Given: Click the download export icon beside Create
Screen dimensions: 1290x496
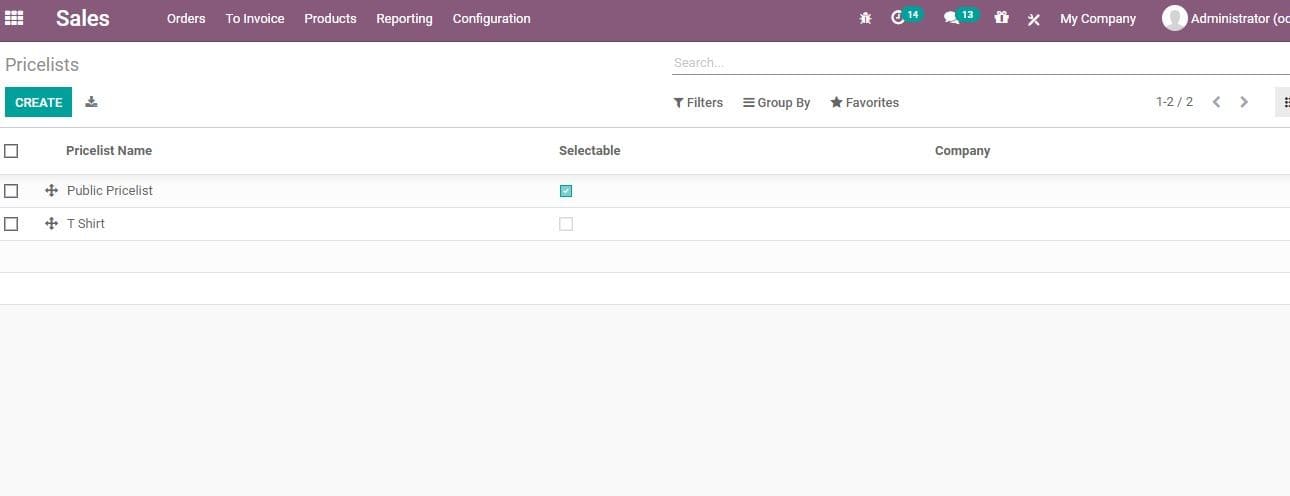Looking at the screenshot, I should click(91, 102).
